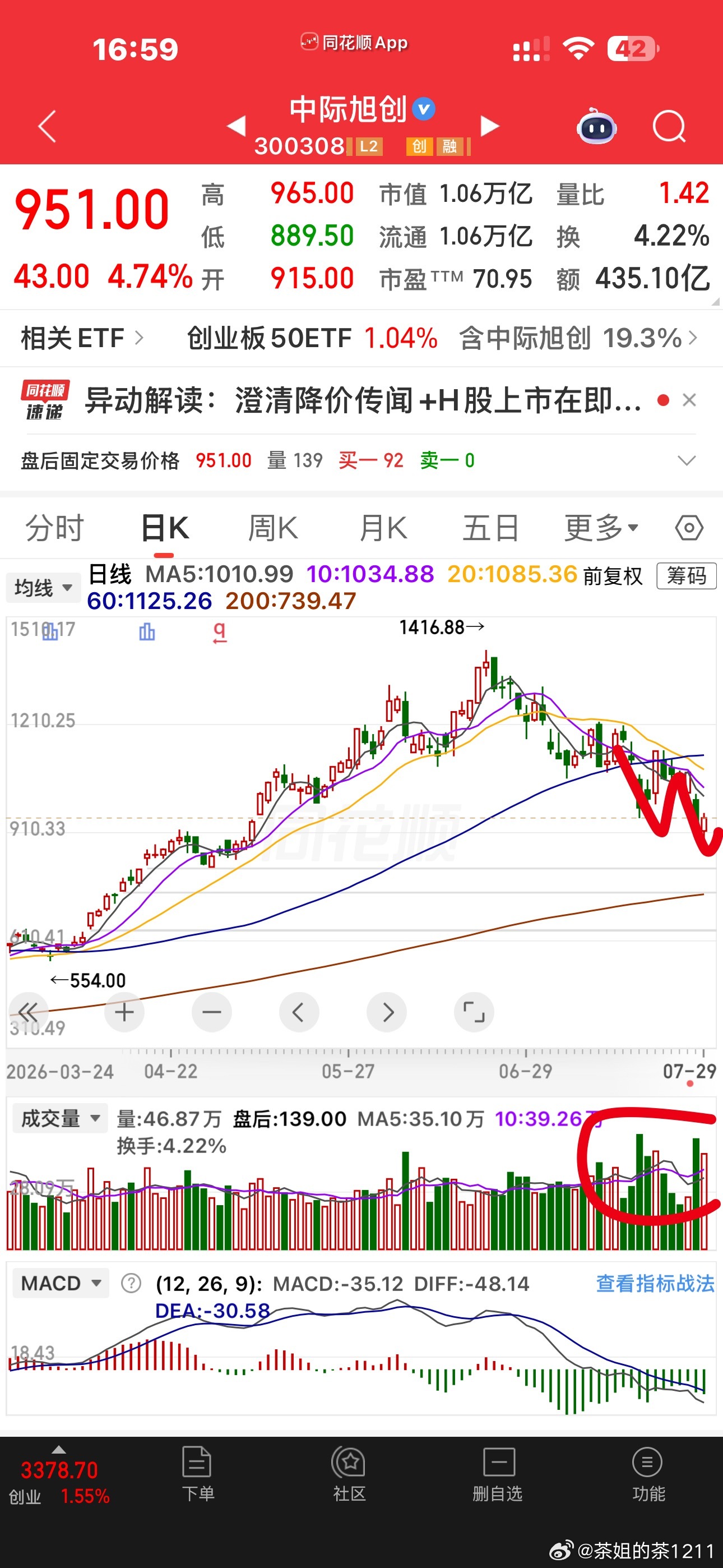Open 成交量 indicator dropdown

(x=61, y=1118)
